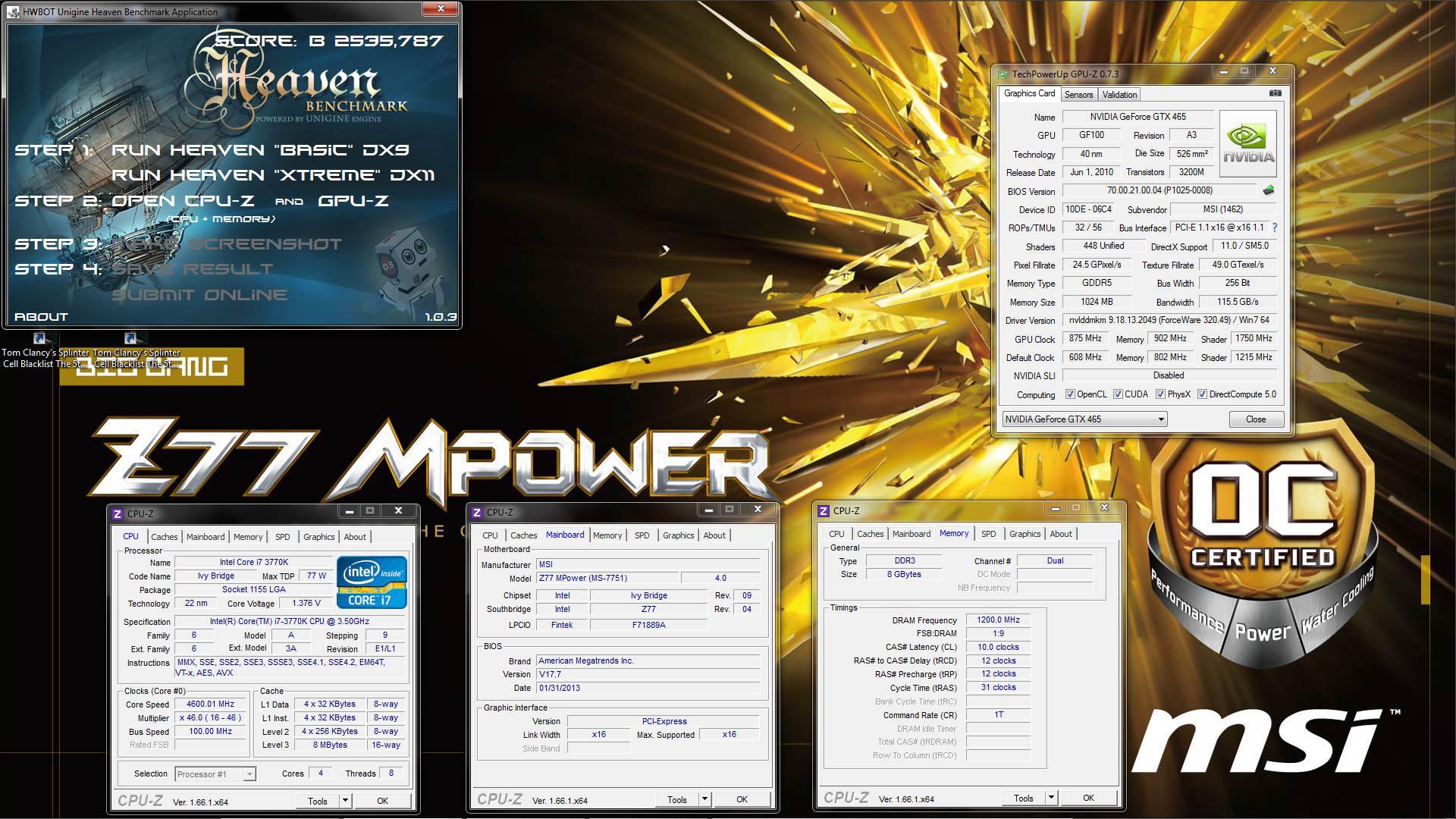Expand Tools dropdown arrow in CPU window

pyautogui.click(x=345, y=801)
